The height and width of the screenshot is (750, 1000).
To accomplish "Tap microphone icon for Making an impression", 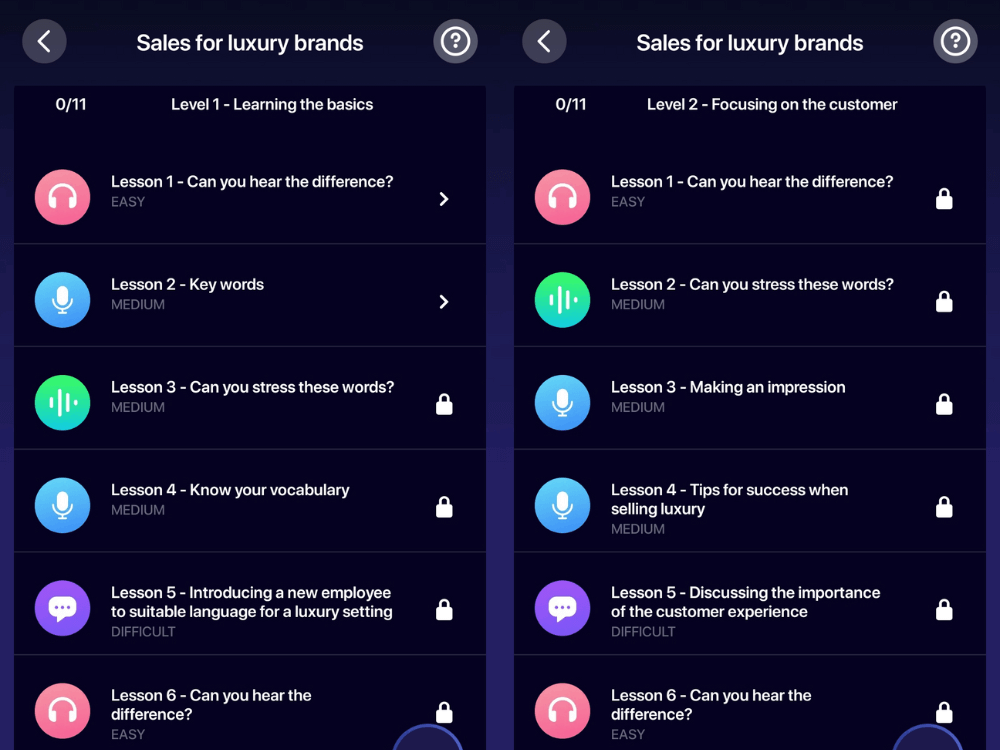I will click(562, 402).
